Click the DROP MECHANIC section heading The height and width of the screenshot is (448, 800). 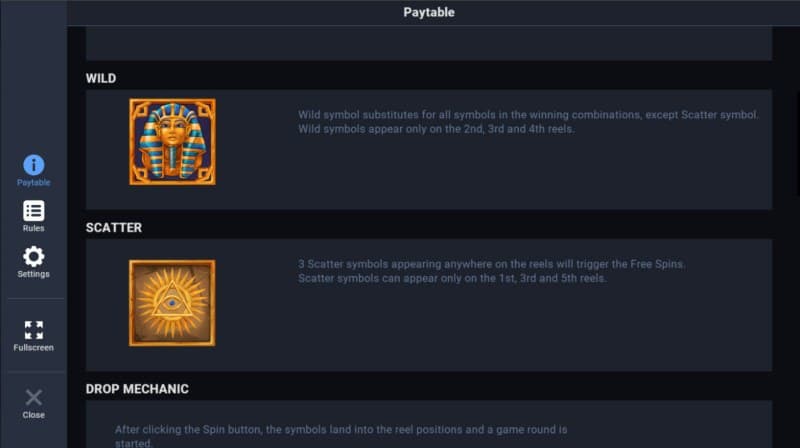pyautogui.click(x=137, y=389)
